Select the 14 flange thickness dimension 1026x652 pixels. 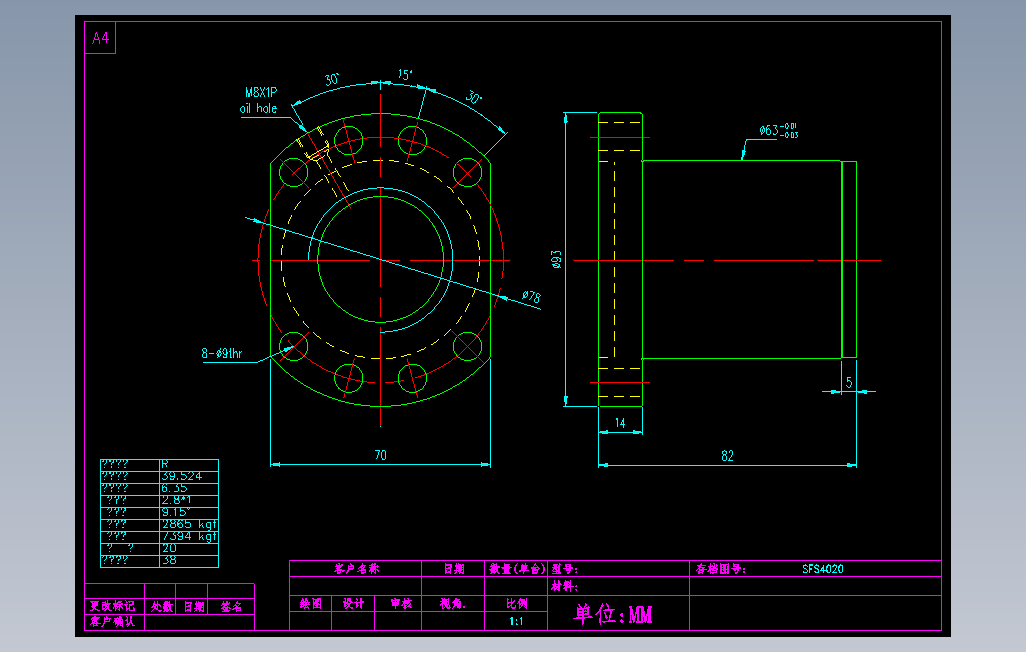point(620,423)
